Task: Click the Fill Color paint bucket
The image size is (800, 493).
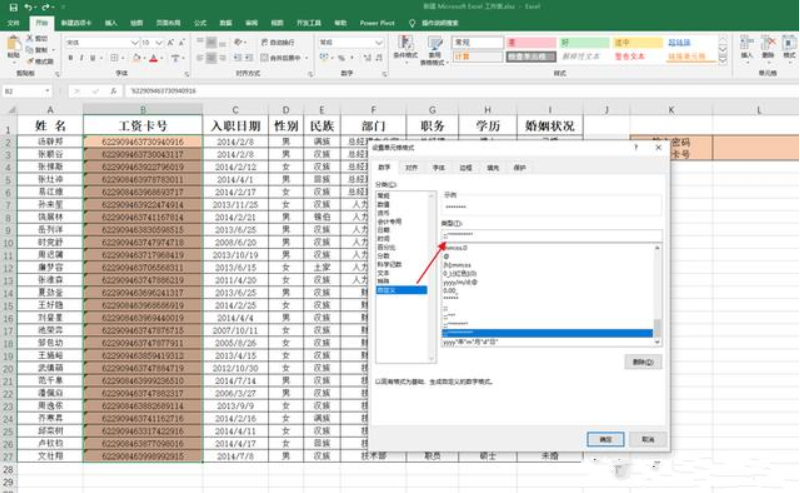Action: click(136, 58)
